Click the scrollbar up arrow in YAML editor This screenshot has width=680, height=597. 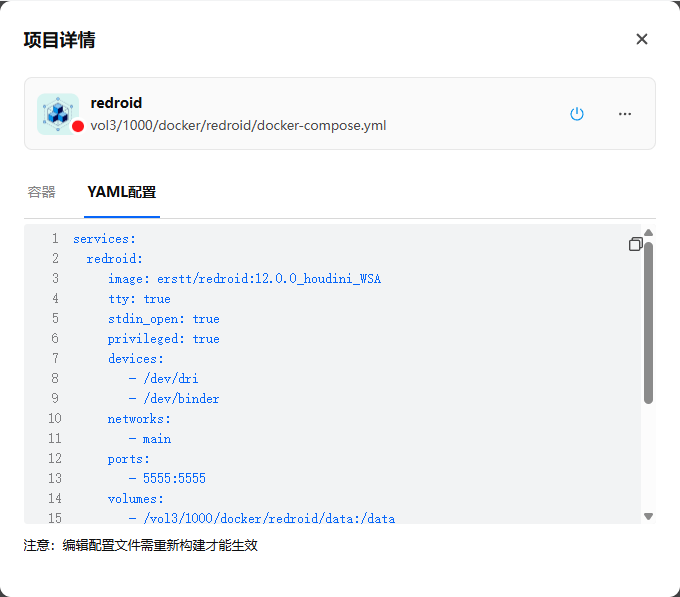coord(648,233)
